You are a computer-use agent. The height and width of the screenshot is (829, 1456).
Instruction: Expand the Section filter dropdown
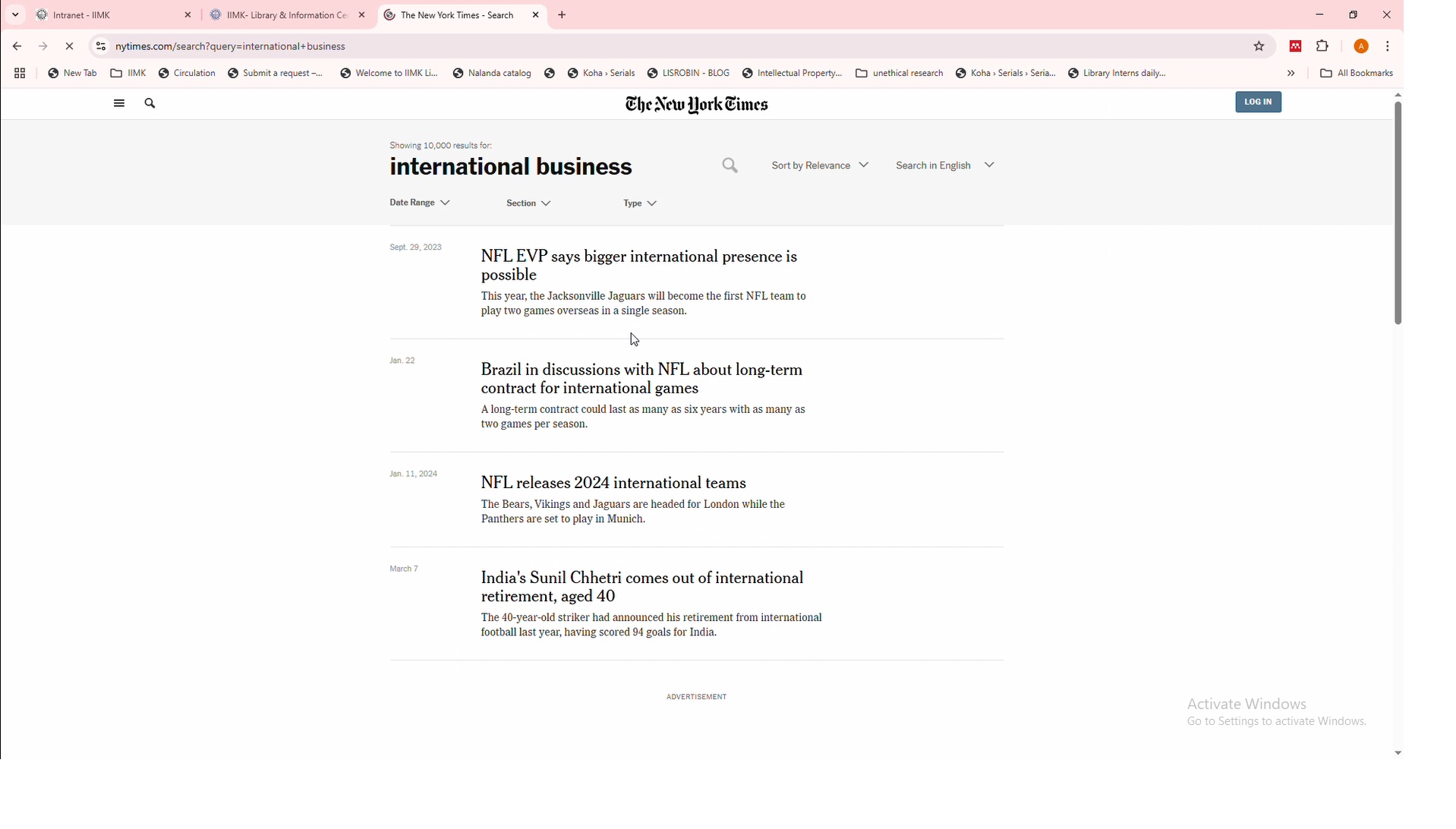click(529, 204)
